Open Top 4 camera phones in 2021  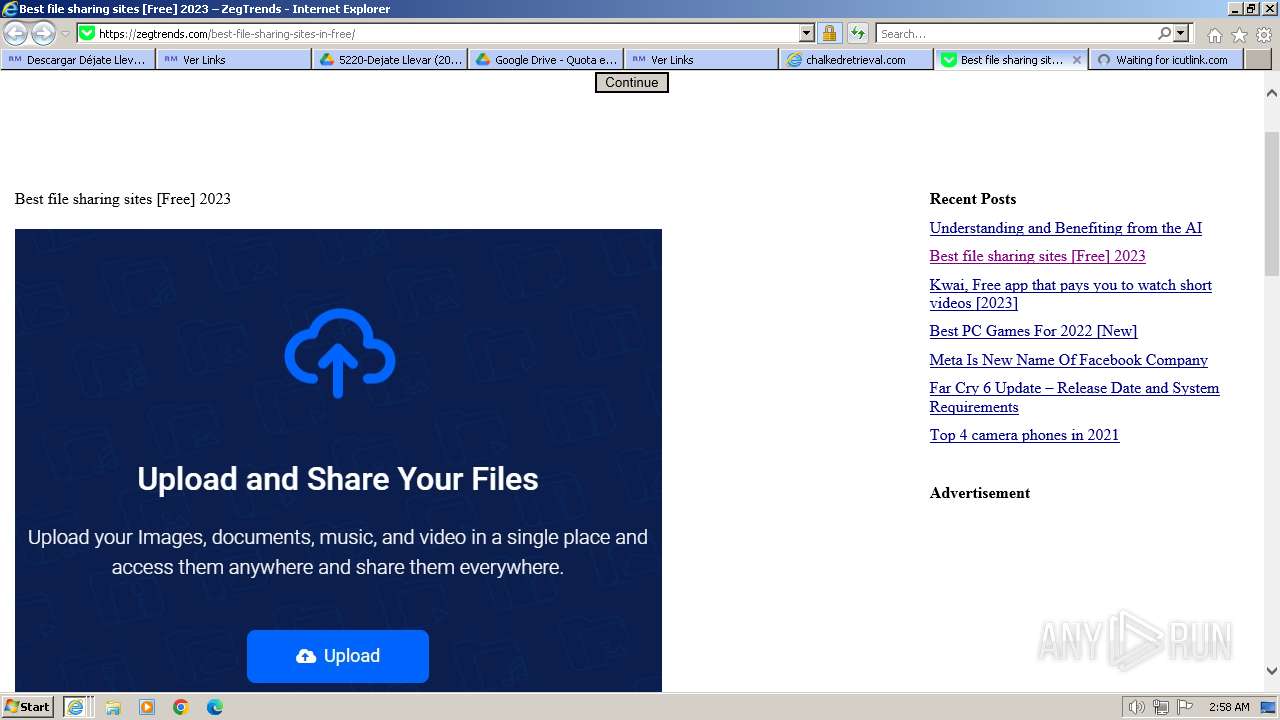pyautogui.click(x=1024, y=435)
